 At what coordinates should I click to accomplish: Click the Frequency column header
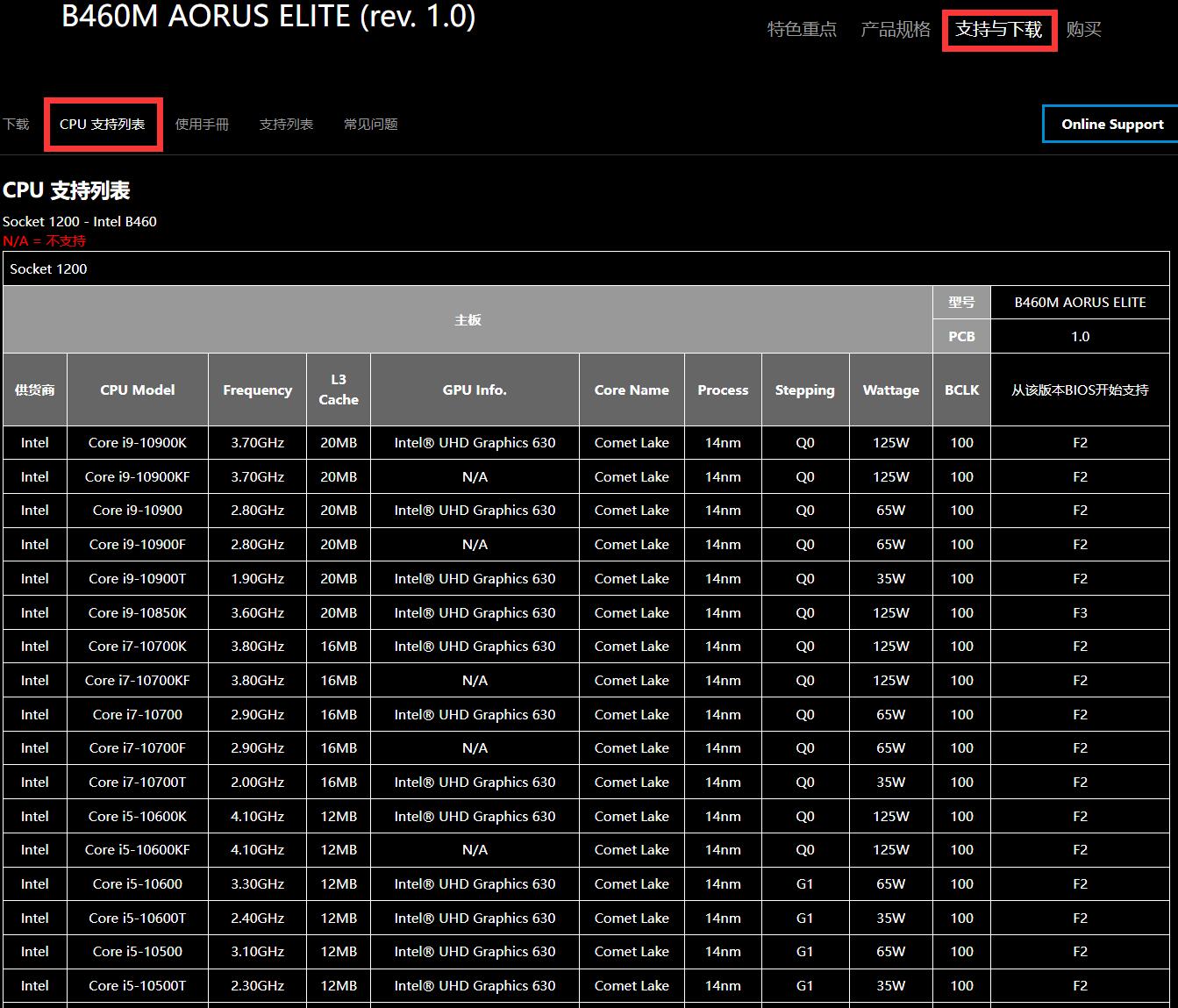(257, 390)
